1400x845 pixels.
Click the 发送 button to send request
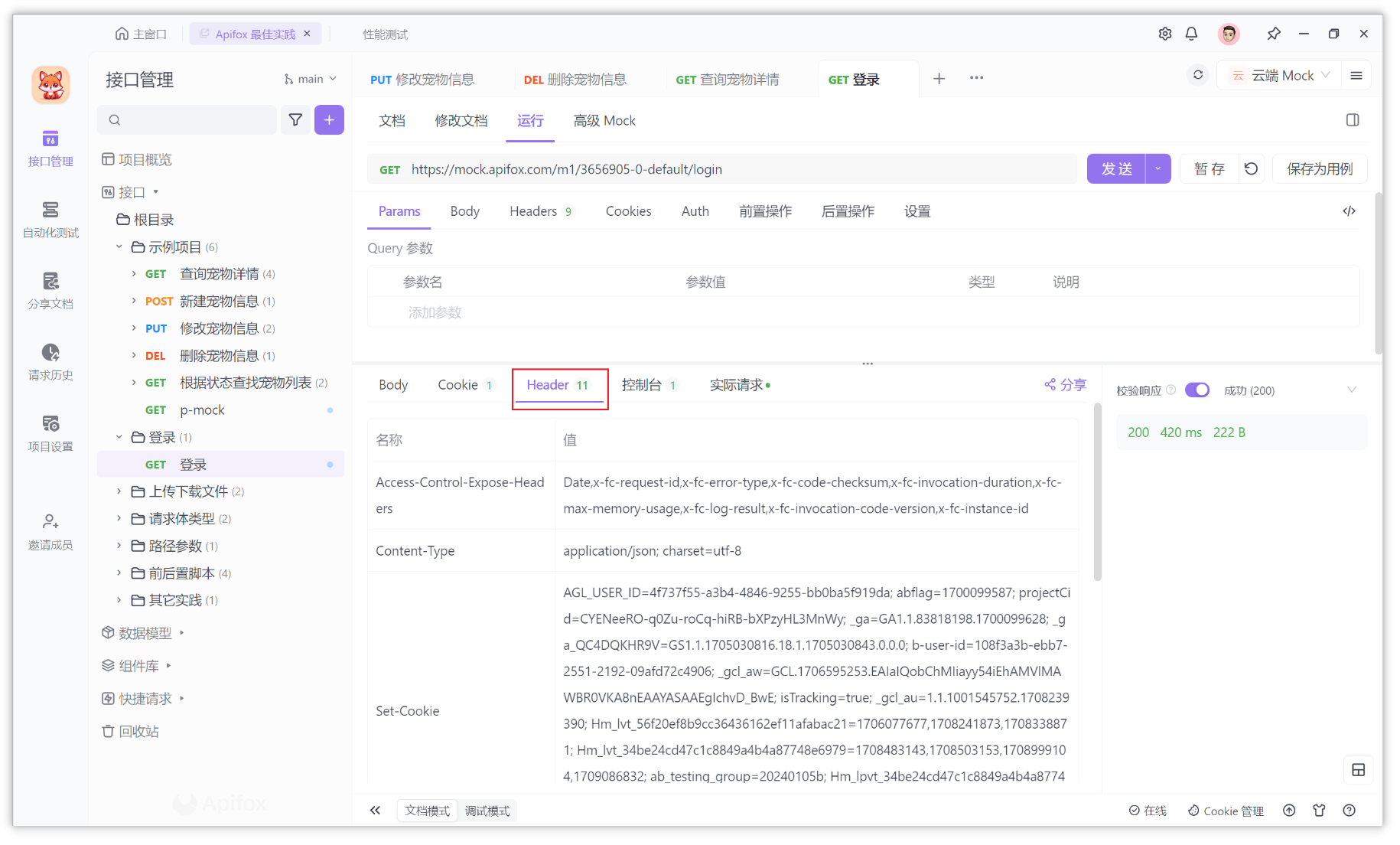point(1117,168)
